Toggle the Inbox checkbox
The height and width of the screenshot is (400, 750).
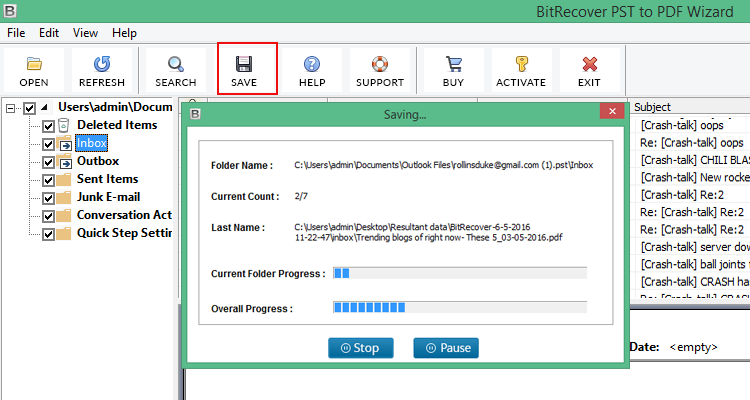48,144
